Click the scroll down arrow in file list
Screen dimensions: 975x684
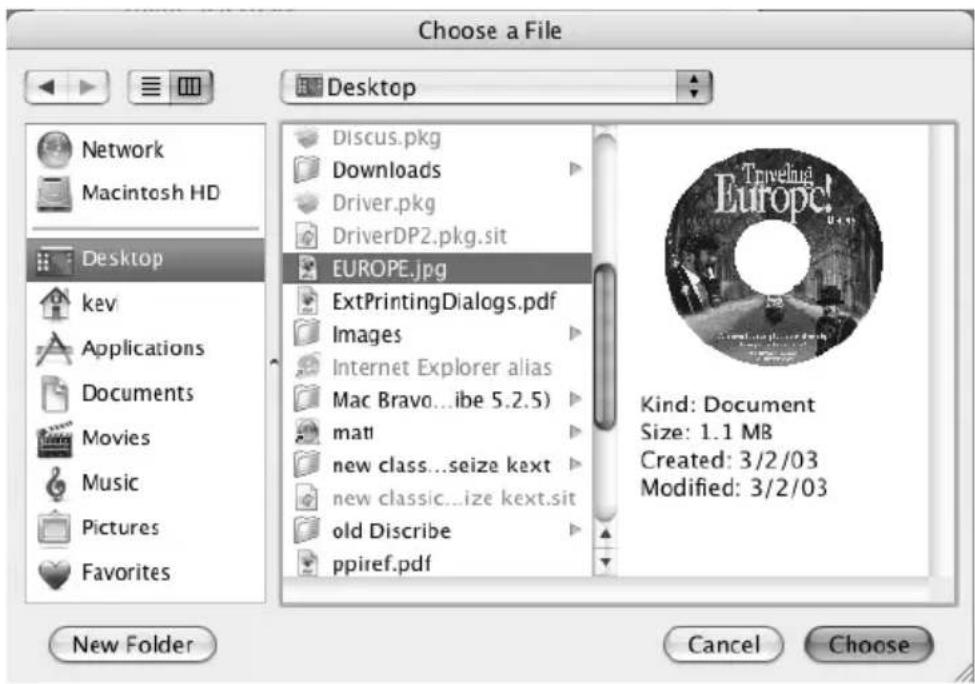click(x=605, y=562)
